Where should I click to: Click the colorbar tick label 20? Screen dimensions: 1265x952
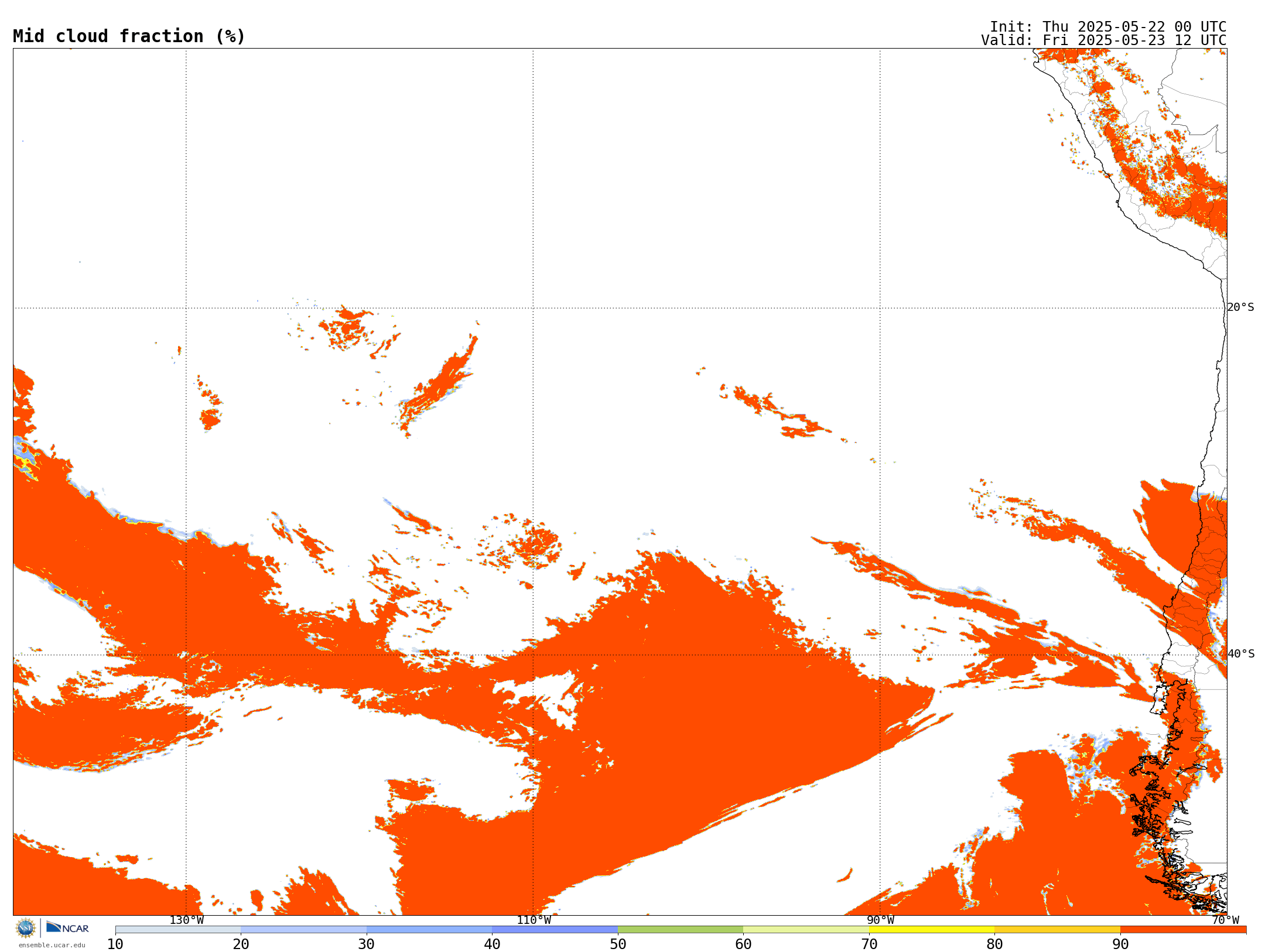click(241, 944)
